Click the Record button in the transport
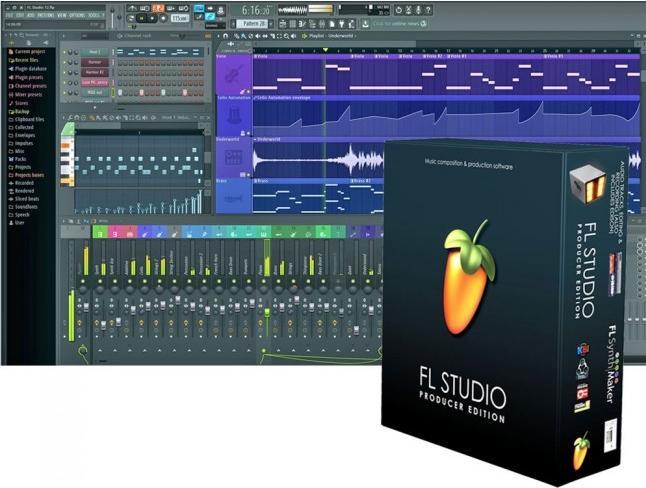 pos(163,19)
